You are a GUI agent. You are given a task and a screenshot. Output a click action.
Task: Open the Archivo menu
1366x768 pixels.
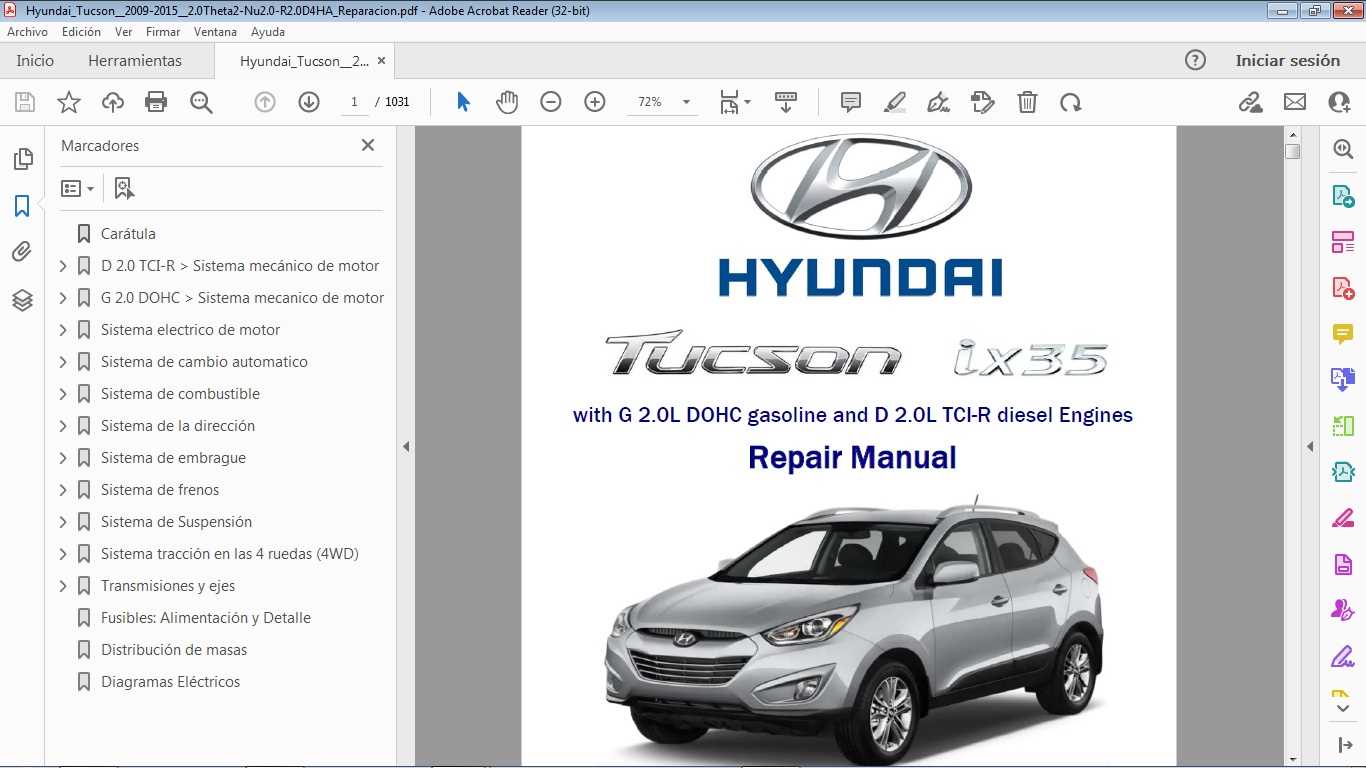(27, 32)
